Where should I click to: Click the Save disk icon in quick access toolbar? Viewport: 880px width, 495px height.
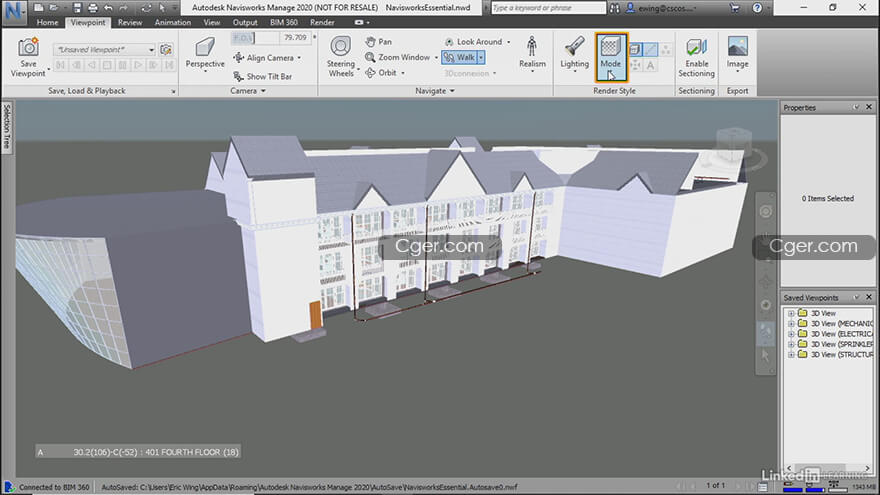tap(77, 8)
